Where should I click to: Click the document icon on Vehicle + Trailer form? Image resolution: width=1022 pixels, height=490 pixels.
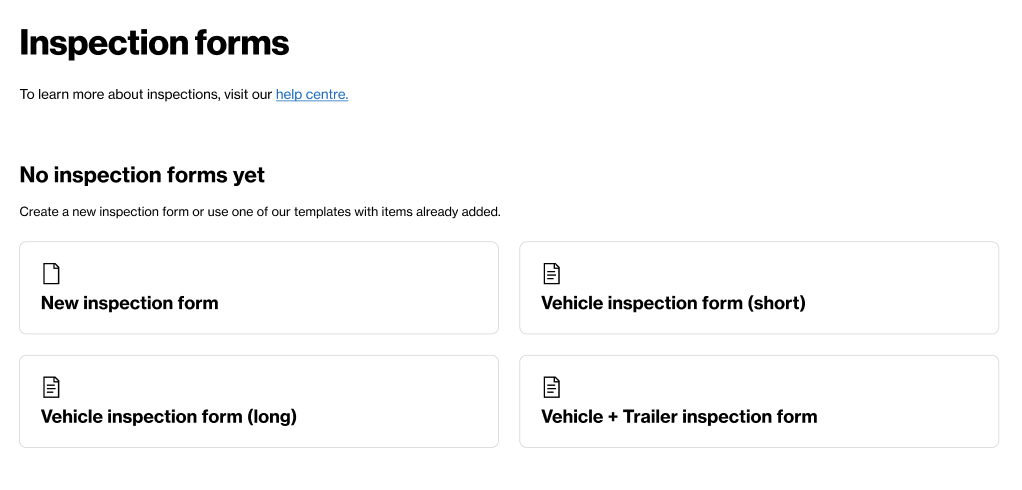(551, 387)
